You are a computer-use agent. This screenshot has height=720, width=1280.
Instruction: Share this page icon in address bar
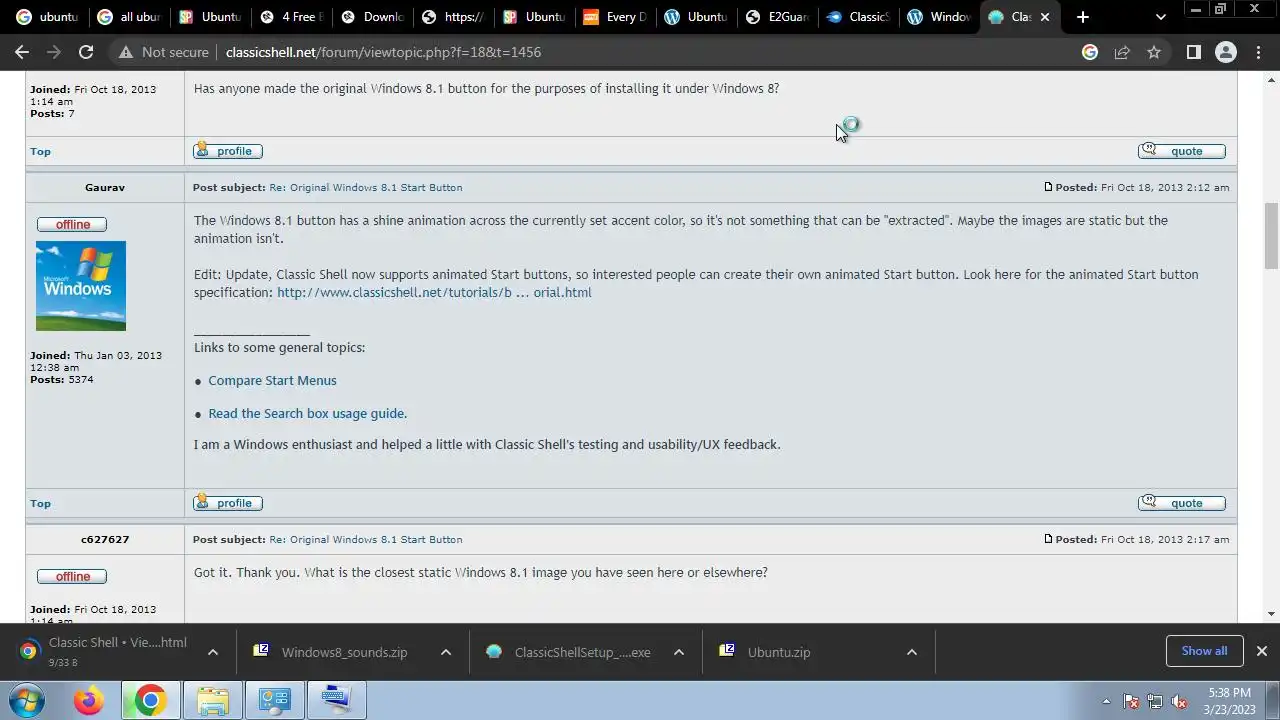click(1122, 52)
